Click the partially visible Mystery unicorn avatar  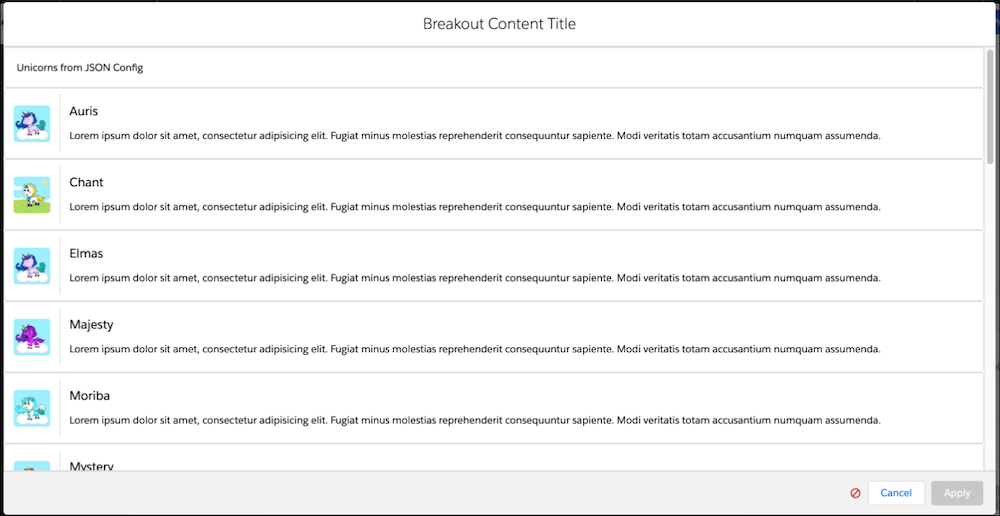pos(32,465)
